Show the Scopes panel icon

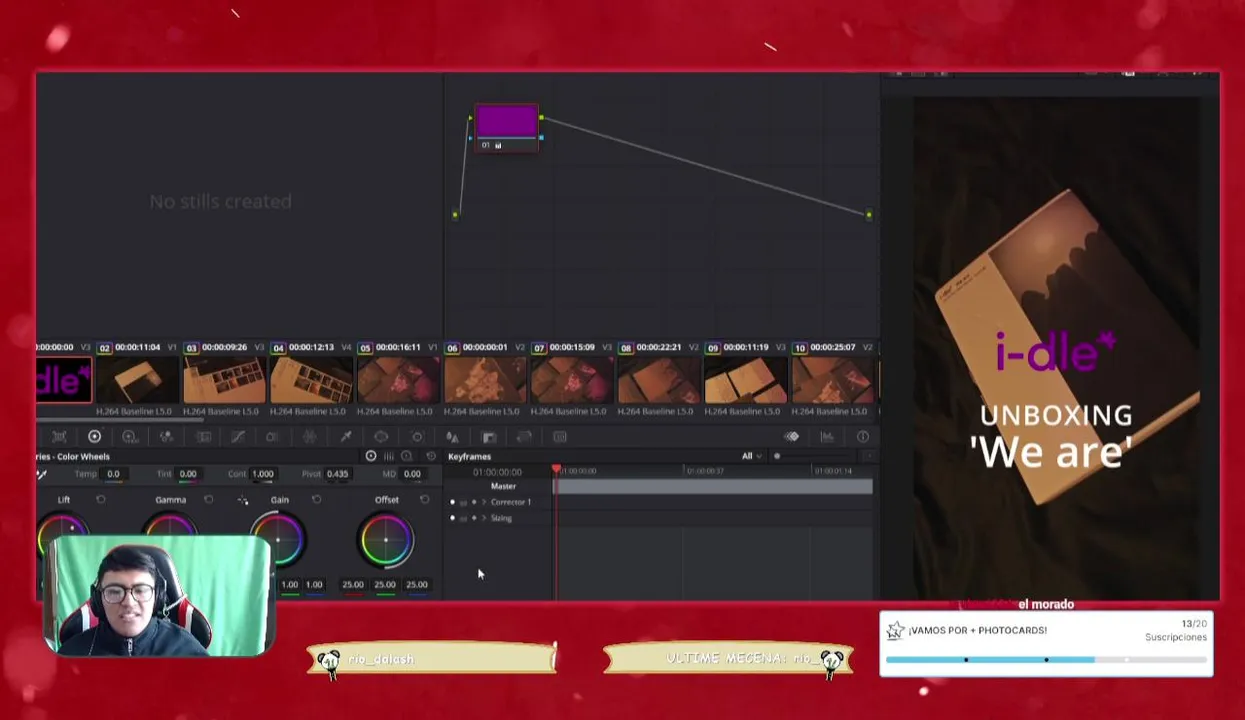tap(827, 437)
